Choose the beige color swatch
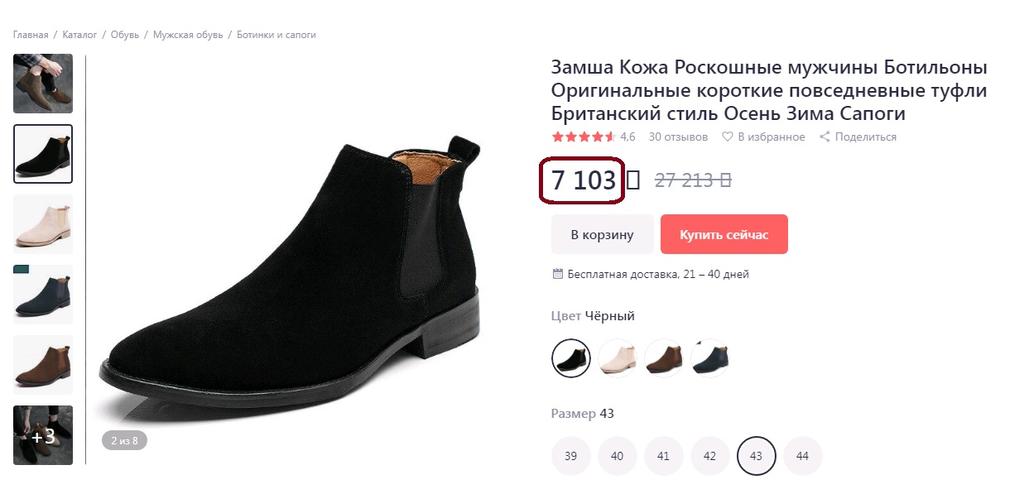The image size is (1024, 494). point(617,357)
